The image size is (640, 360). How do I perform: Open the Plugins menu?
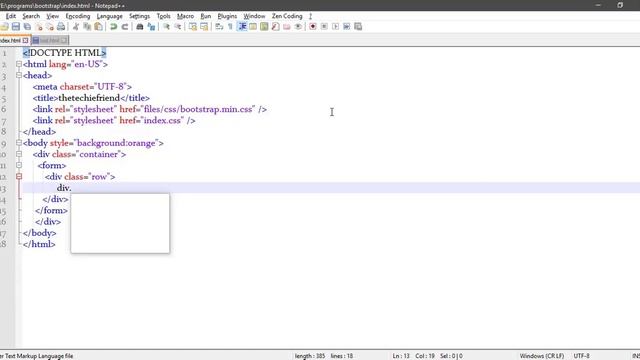tap(227, 16)
